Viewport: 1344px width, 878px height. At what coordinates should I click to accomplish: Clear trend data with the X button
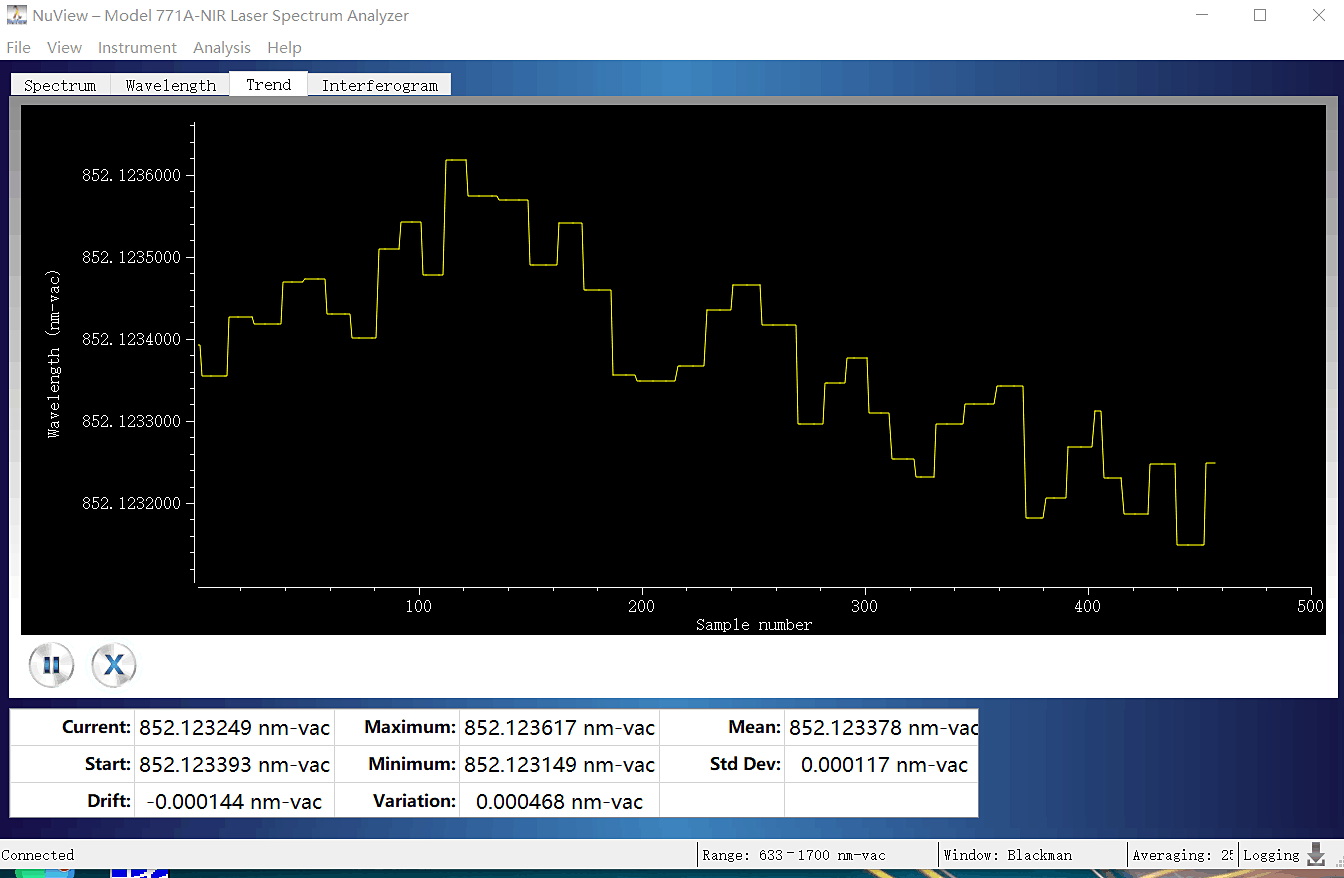114,665
